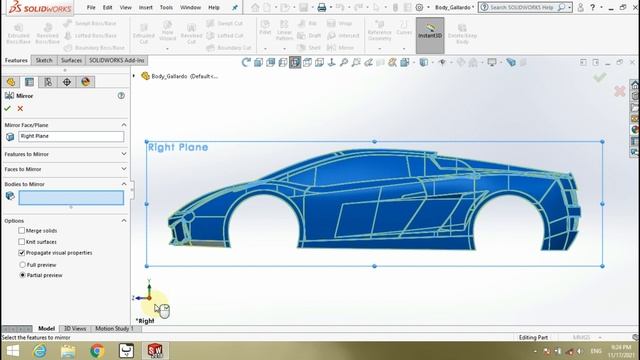
Task: Select the active Right view cube icon
Action: tap(295, 62)
